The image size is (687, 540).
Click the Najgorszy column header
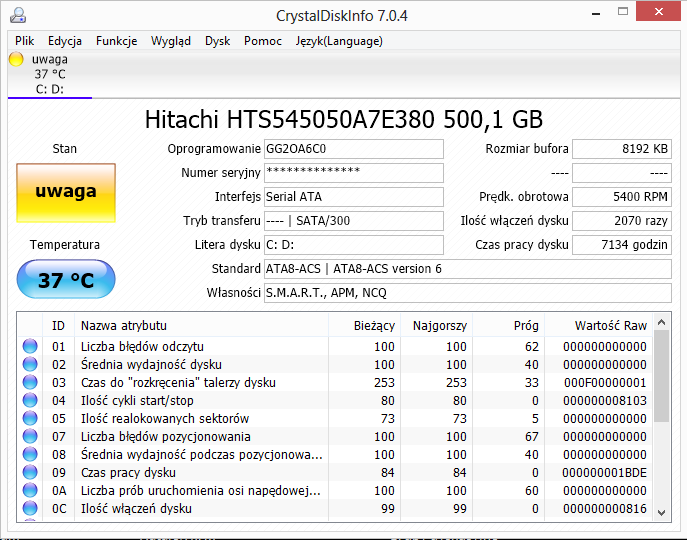436,326
